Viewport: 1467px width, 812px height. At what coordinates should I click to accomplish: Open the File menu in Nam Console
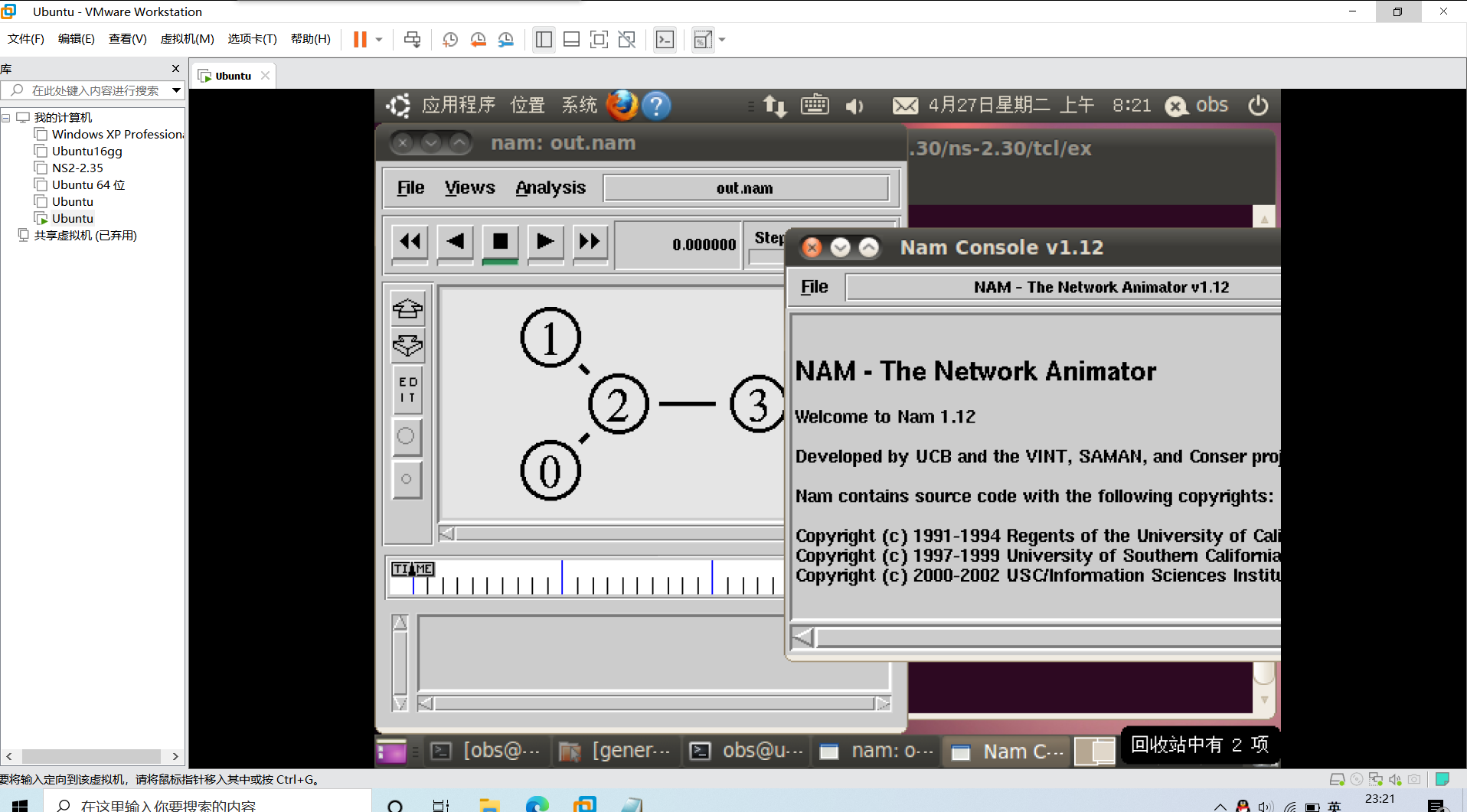pos(813,286)
